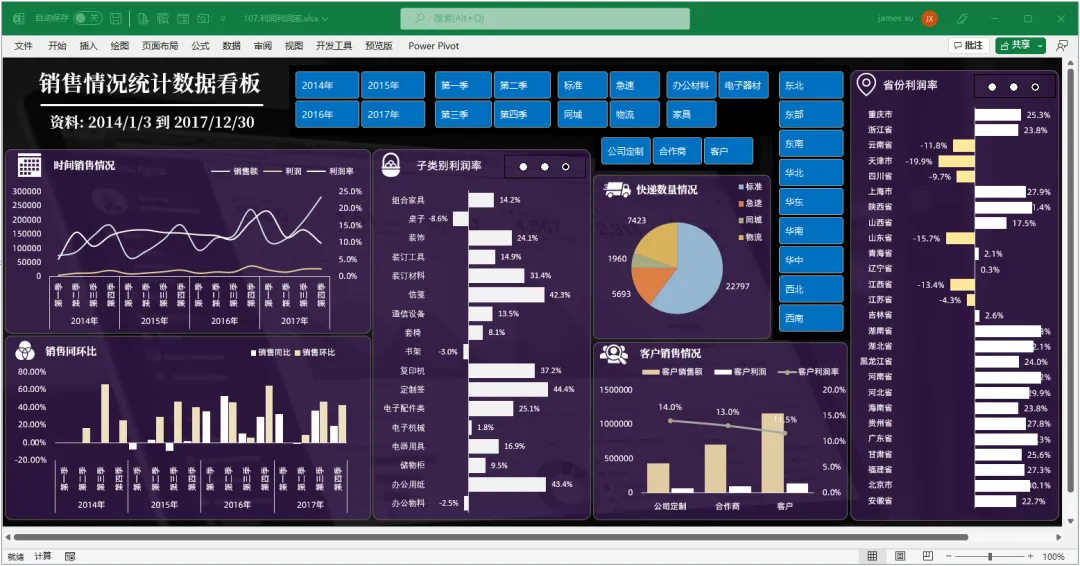Filter by the 公司定制 slicer button
The width and height of the screenshot is (1080, 566).
tap(626, 151)
